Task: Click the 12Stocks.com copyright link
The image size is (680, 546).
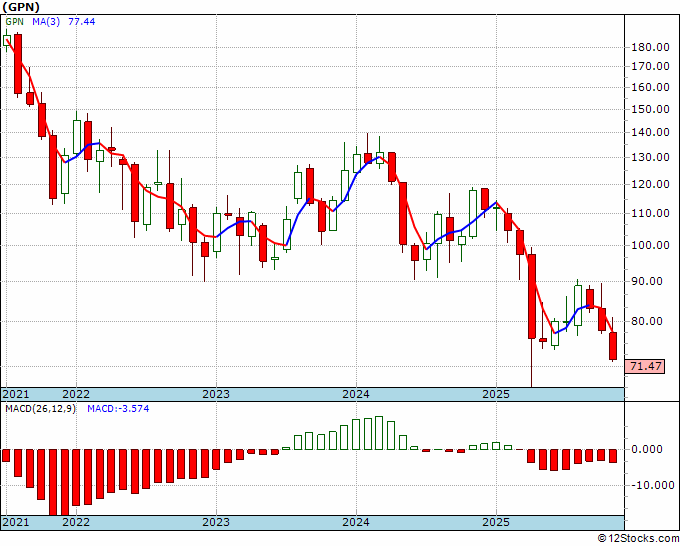Action: [638, 539]
